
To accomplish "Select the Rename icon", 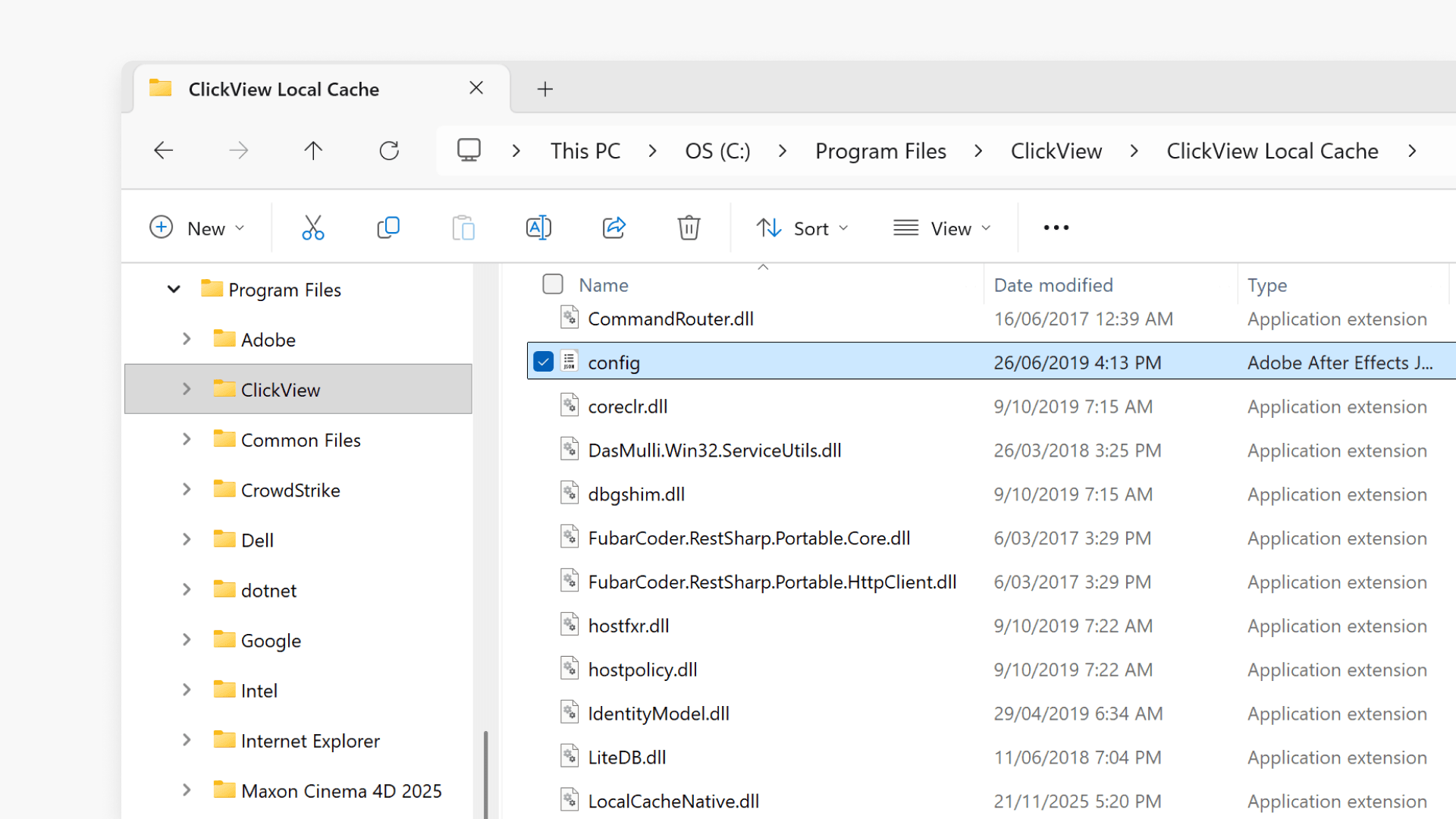I will [538, 227].
